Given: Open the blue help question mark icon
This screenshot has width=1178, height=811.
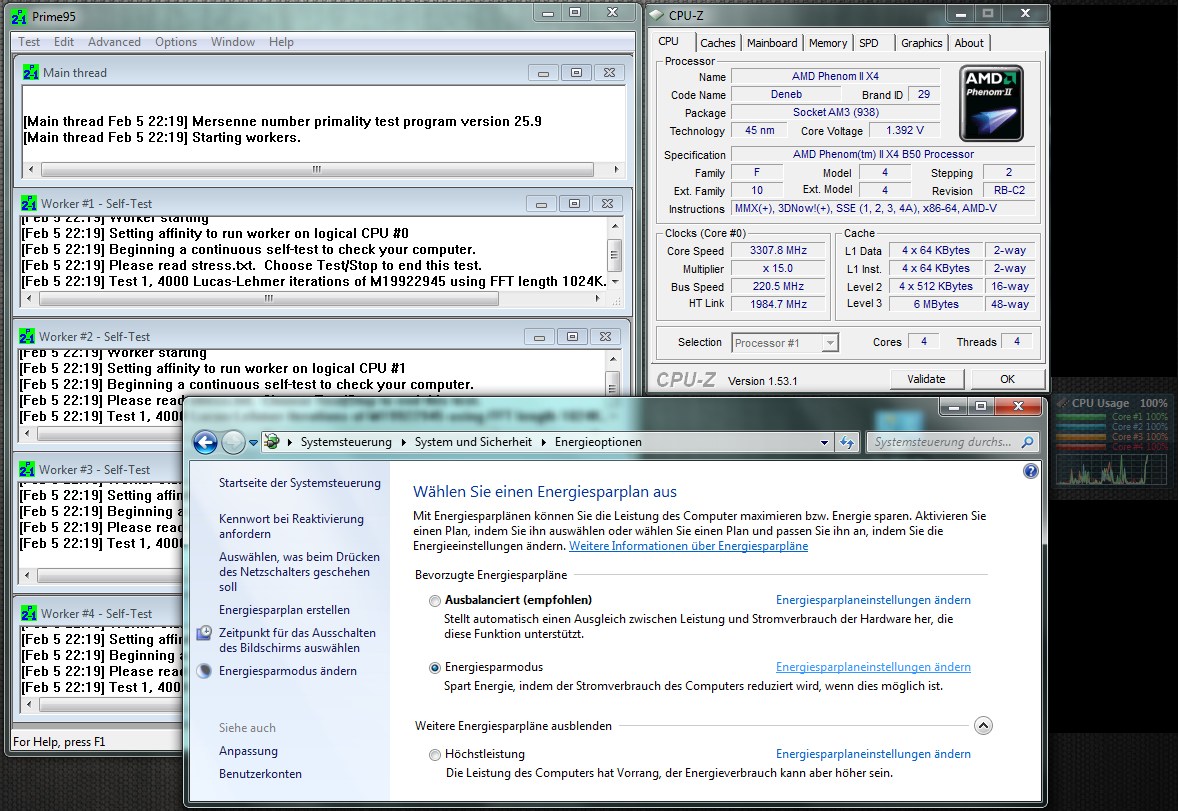Looking at the screenshot, I should click(1030, 471).
